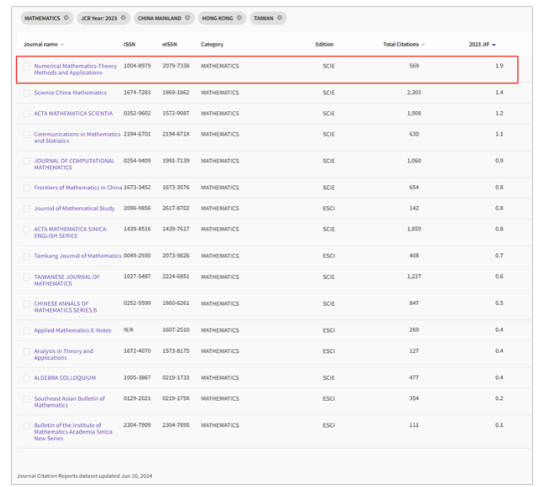Remove the TAIWAN filter chip
The image size is (537, 487).
click(x=279, y=18)
